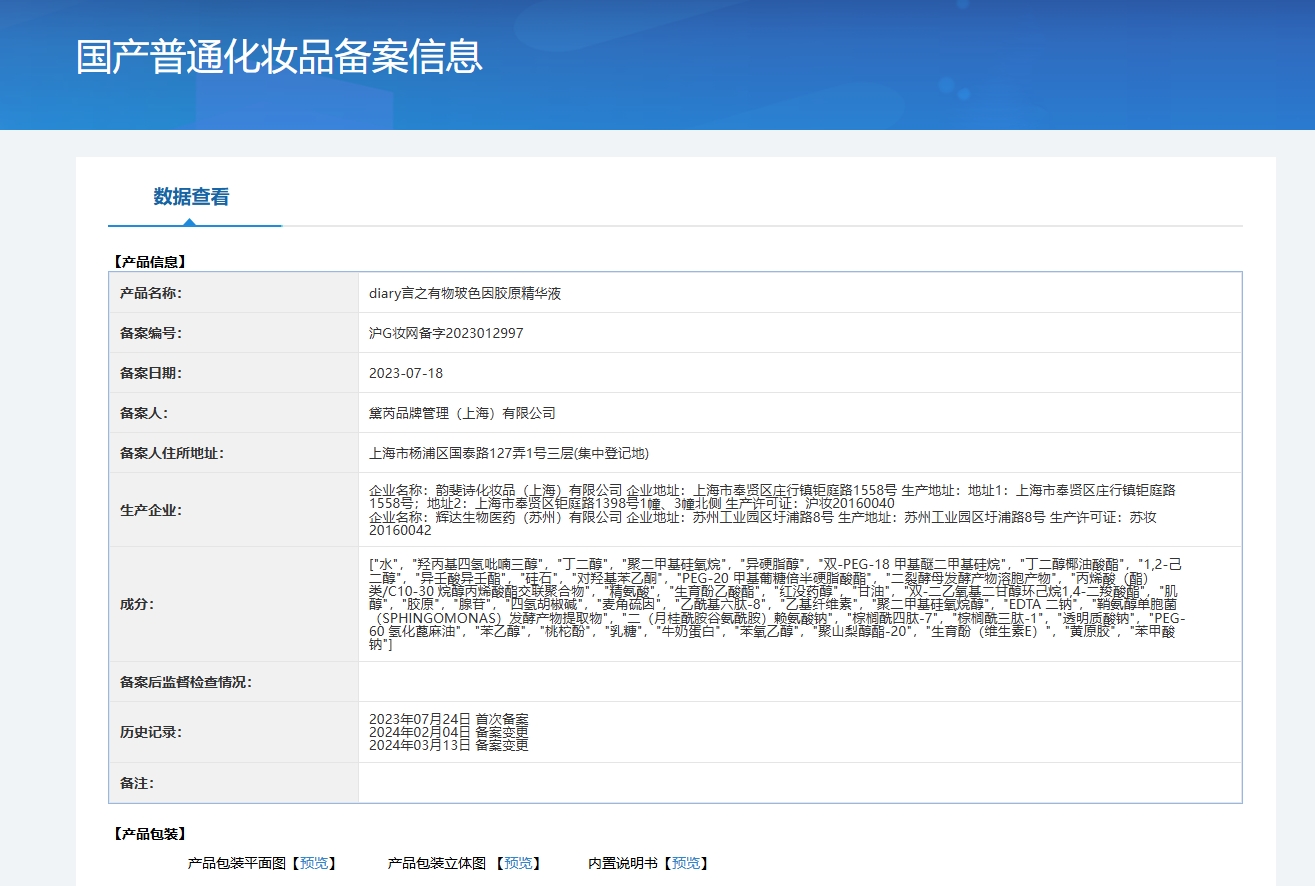
Task: Preview the 产品包装平面图 image
Action: coord(314,863)
